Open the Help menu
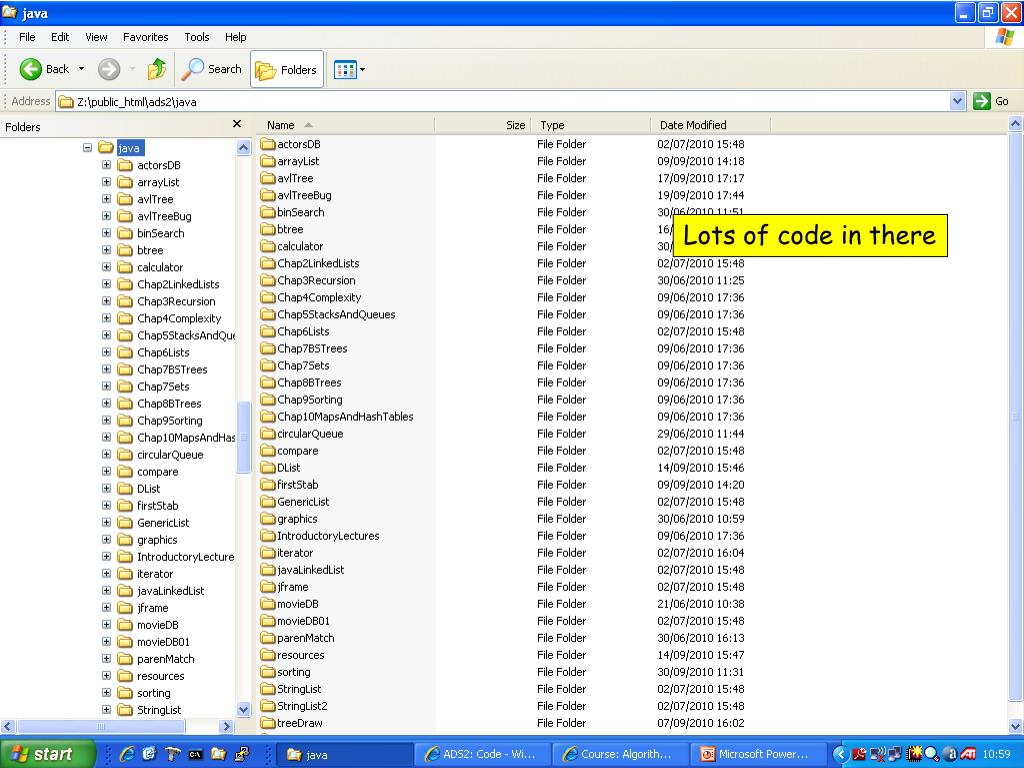The width and height of the screenshot is (1024, 768). (236, 37)
